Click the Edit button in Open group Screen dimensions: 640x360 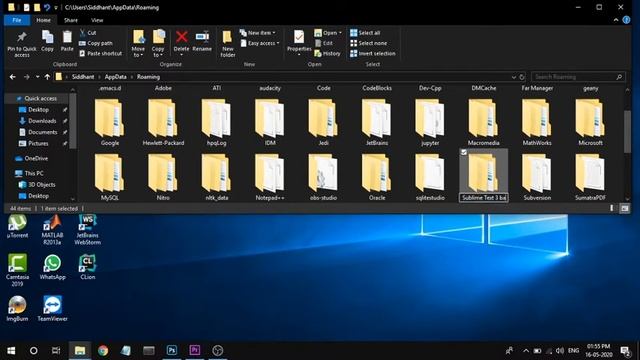tap(324, 43)
